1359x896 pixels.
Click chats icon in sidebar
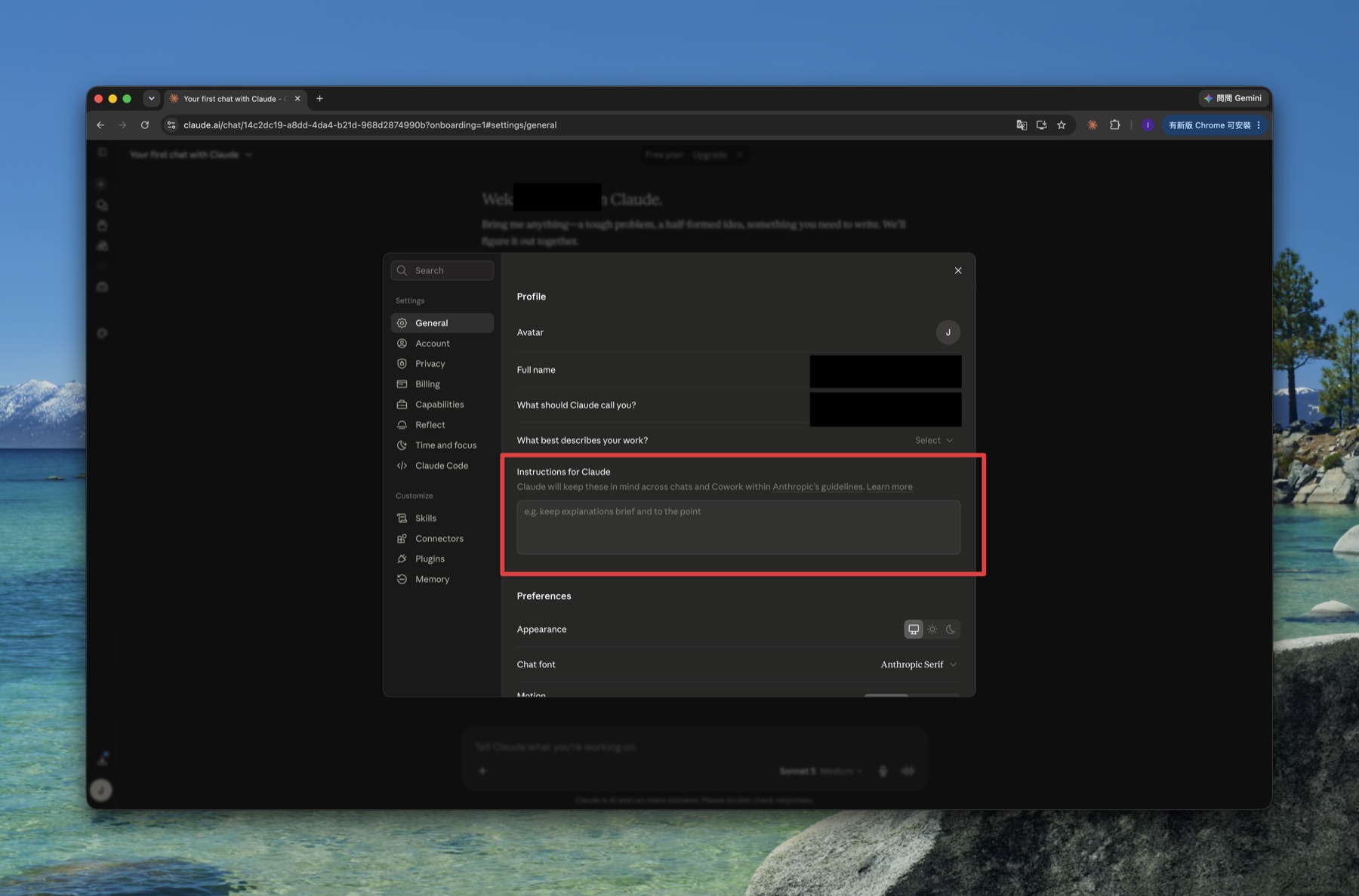click(x=102, y=205)
